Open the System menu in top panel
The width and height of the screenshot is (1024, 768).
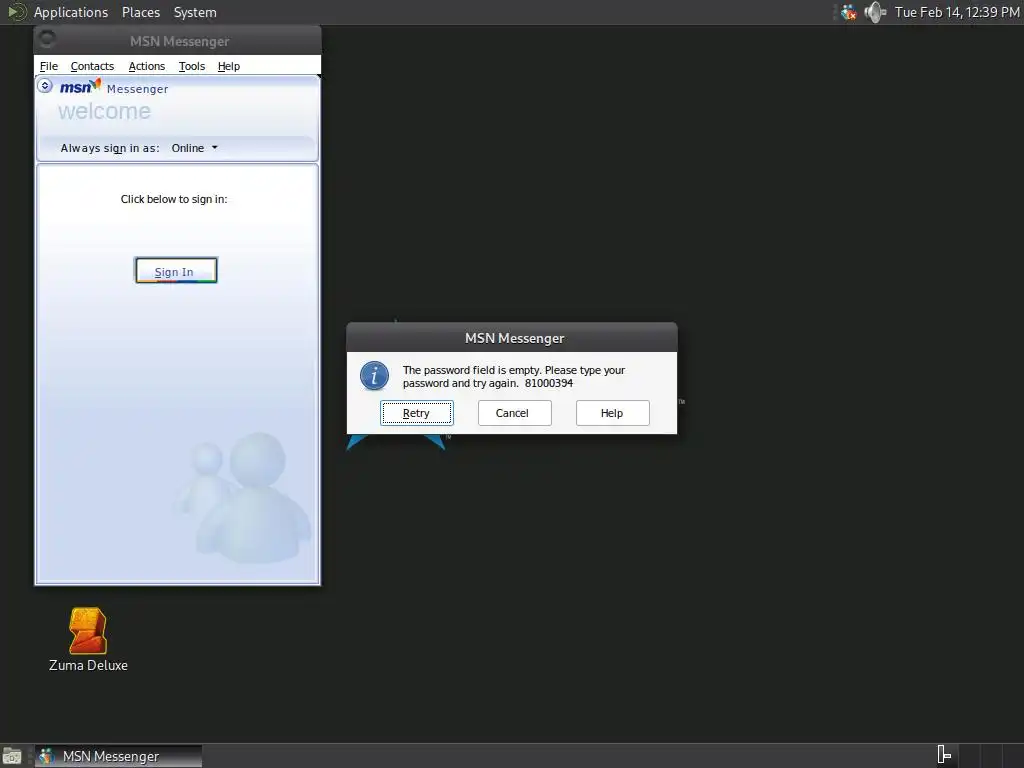(195, 12)
